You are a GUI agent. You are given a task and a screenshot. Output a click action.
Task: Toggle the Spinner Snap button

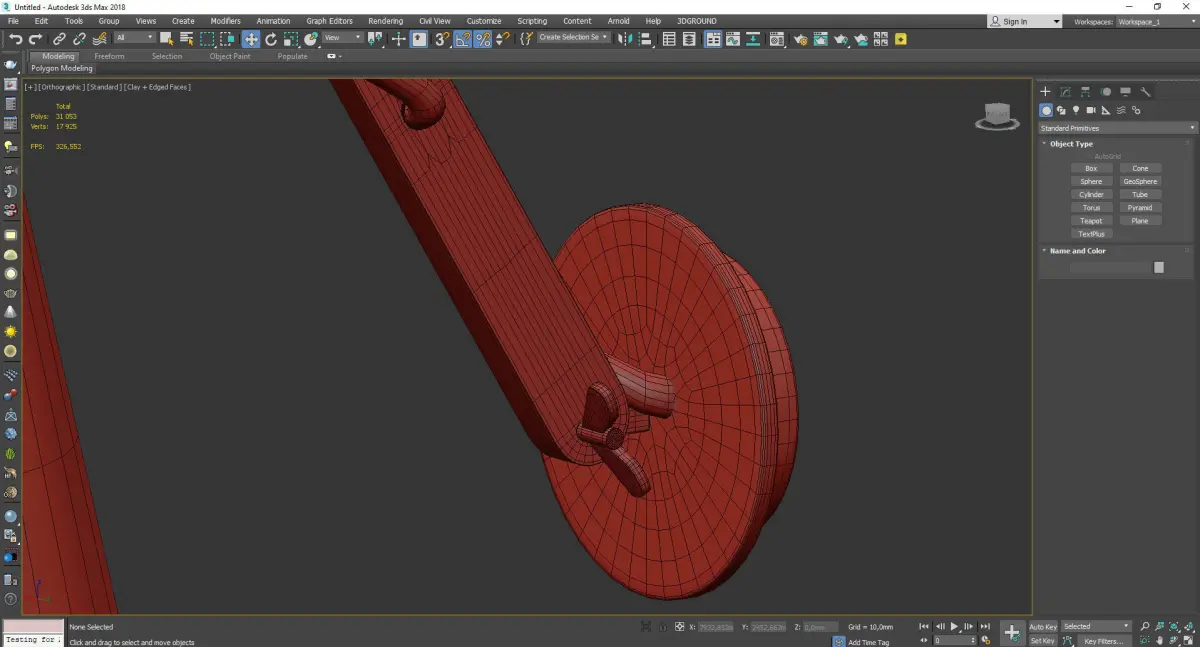(503, 39)
